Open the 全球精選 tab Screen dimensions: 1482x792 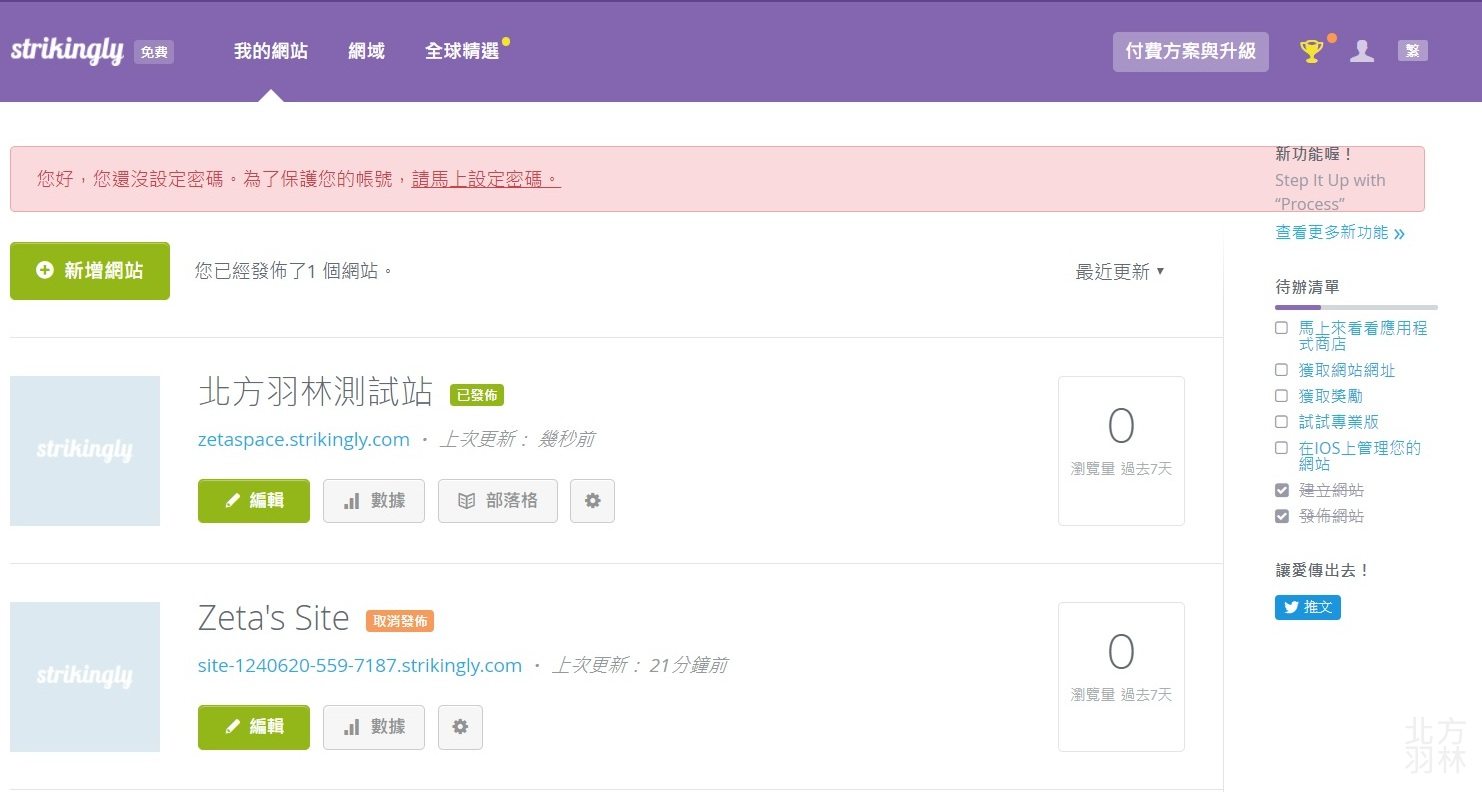462,51
